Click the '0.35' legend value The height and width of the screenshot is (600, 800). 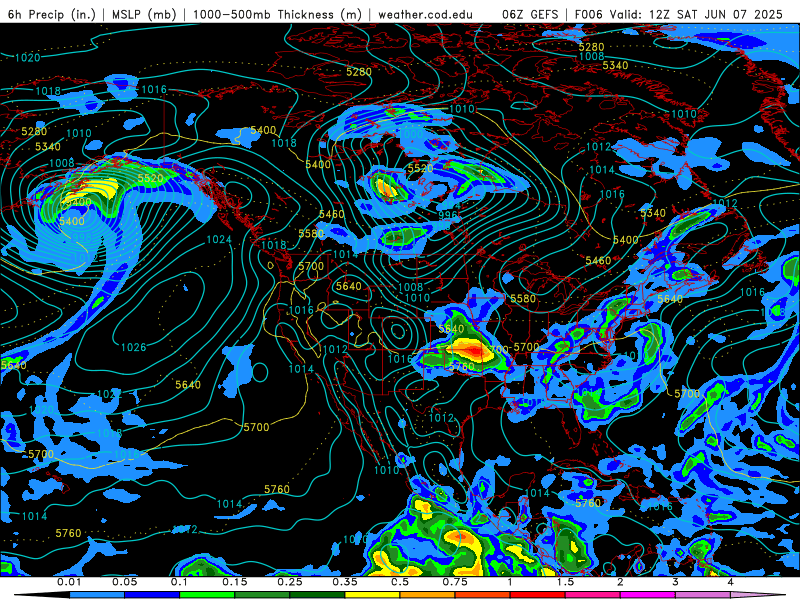tap(345, 582)
